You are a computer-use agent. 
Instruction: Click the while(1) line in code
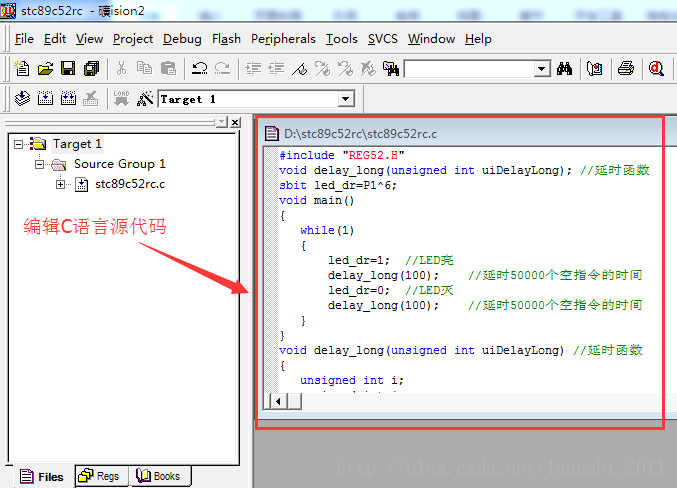tap(327, 230)
